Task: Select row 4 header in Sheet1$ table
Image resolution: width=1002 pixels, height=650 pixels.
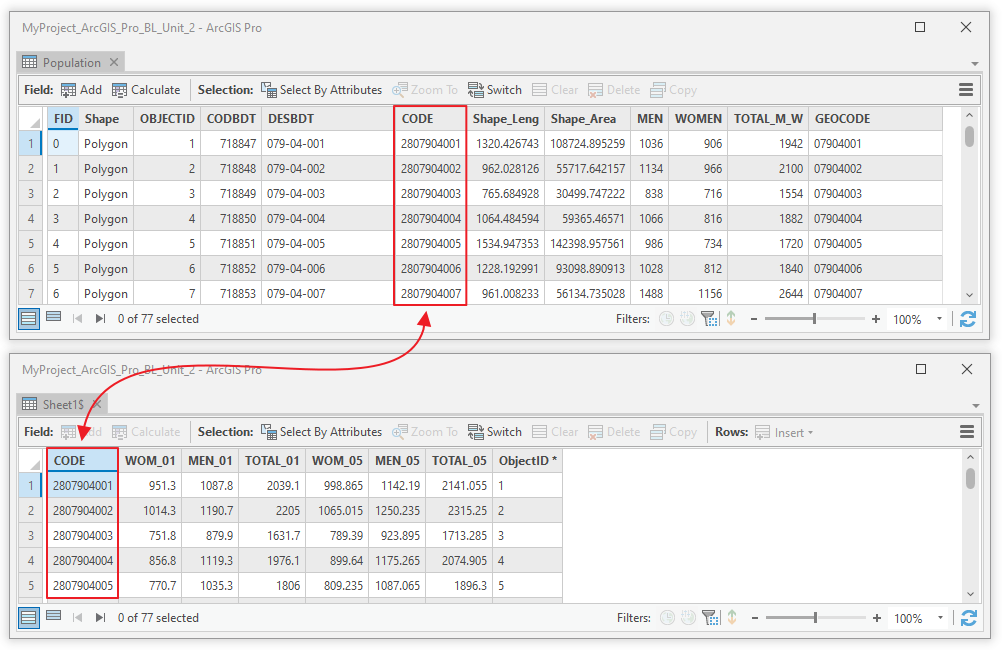Action: point(30,561)
